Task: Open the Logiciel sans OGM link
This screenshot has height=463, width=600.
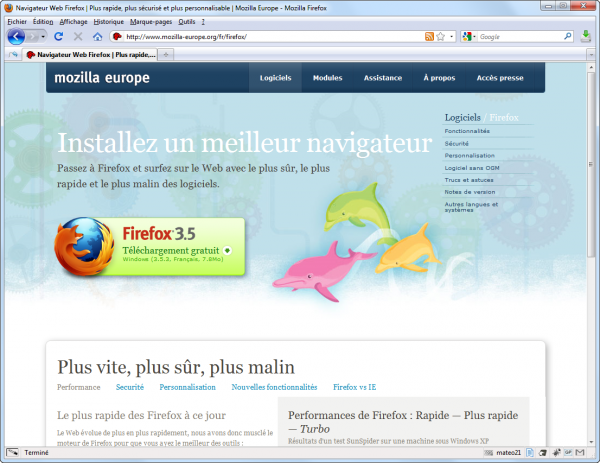Action: point(472,168)
